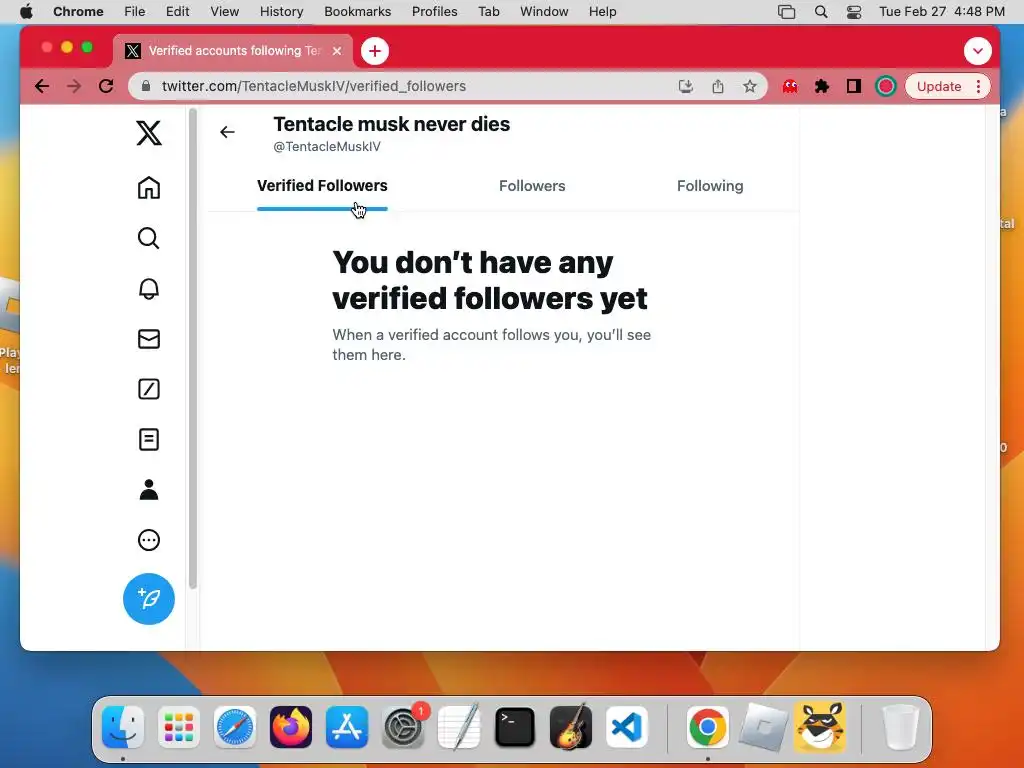Open Profile person icon in the sidebar

tap(149, 490)
